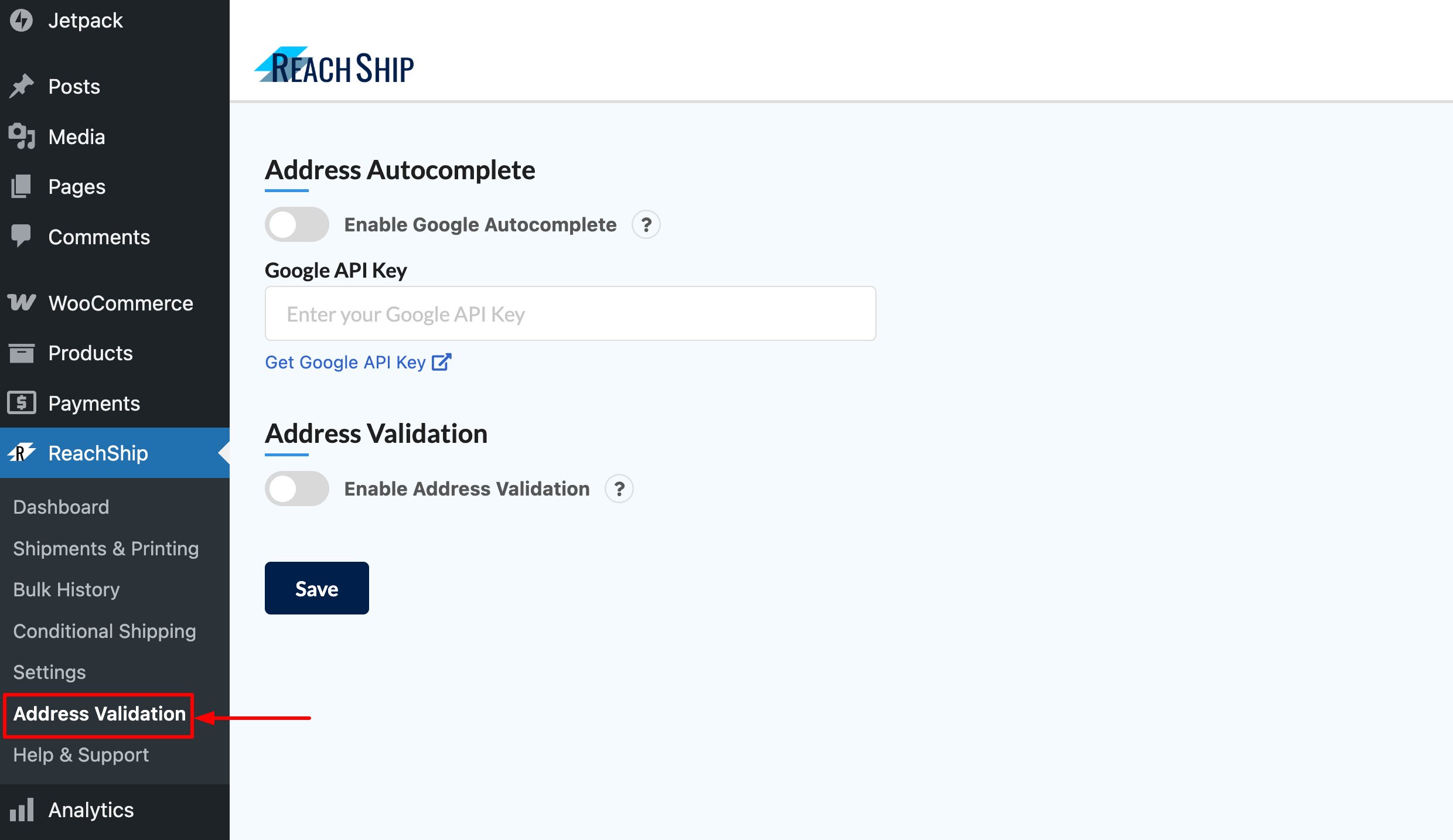Click help icon beside Enable Google Autocomplete
Image resolution: width=1453 pixels, height=840 pixels.
646,224
